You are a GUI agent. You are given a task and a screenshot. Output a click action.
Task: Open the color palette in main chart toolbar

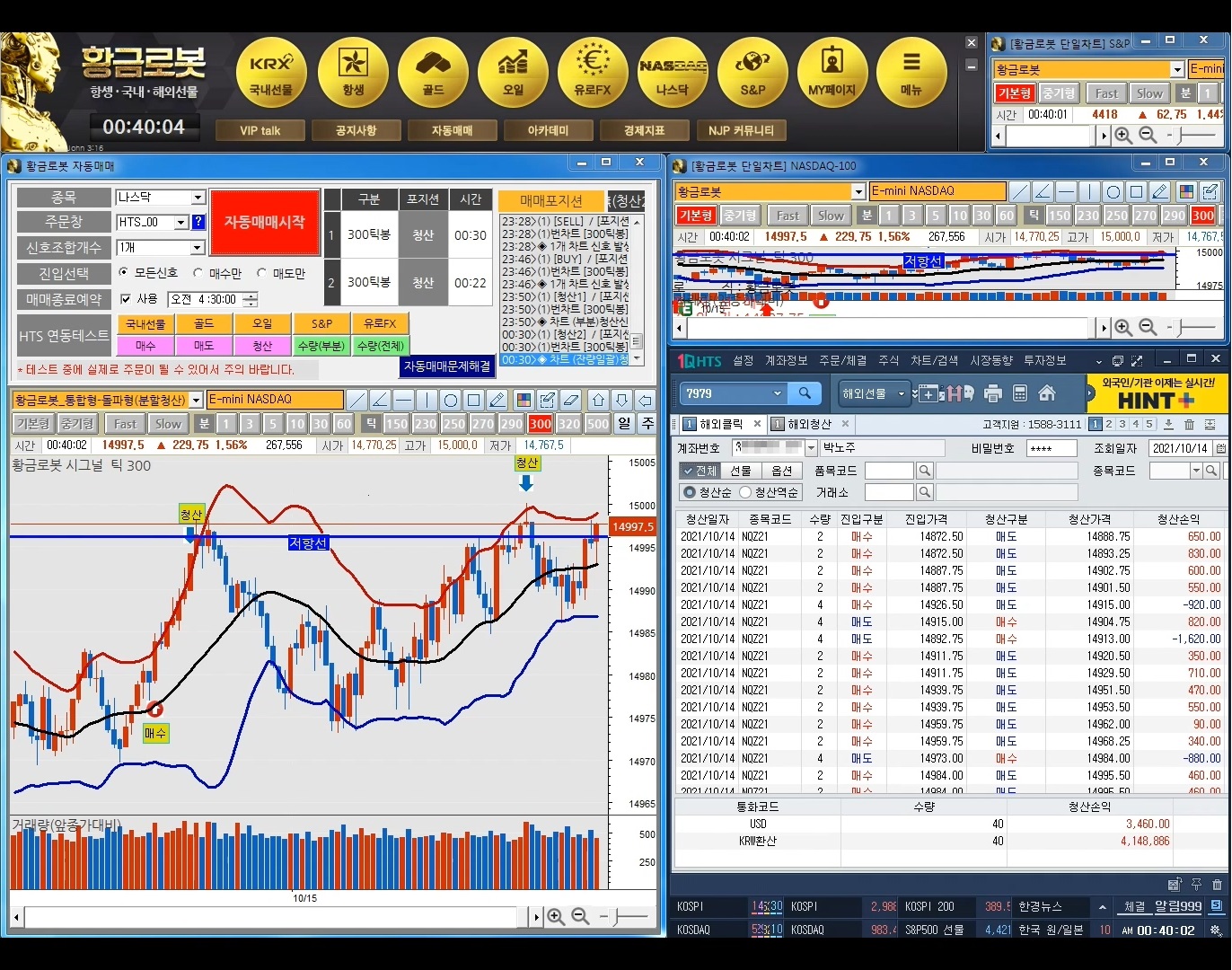click(524, 400)
